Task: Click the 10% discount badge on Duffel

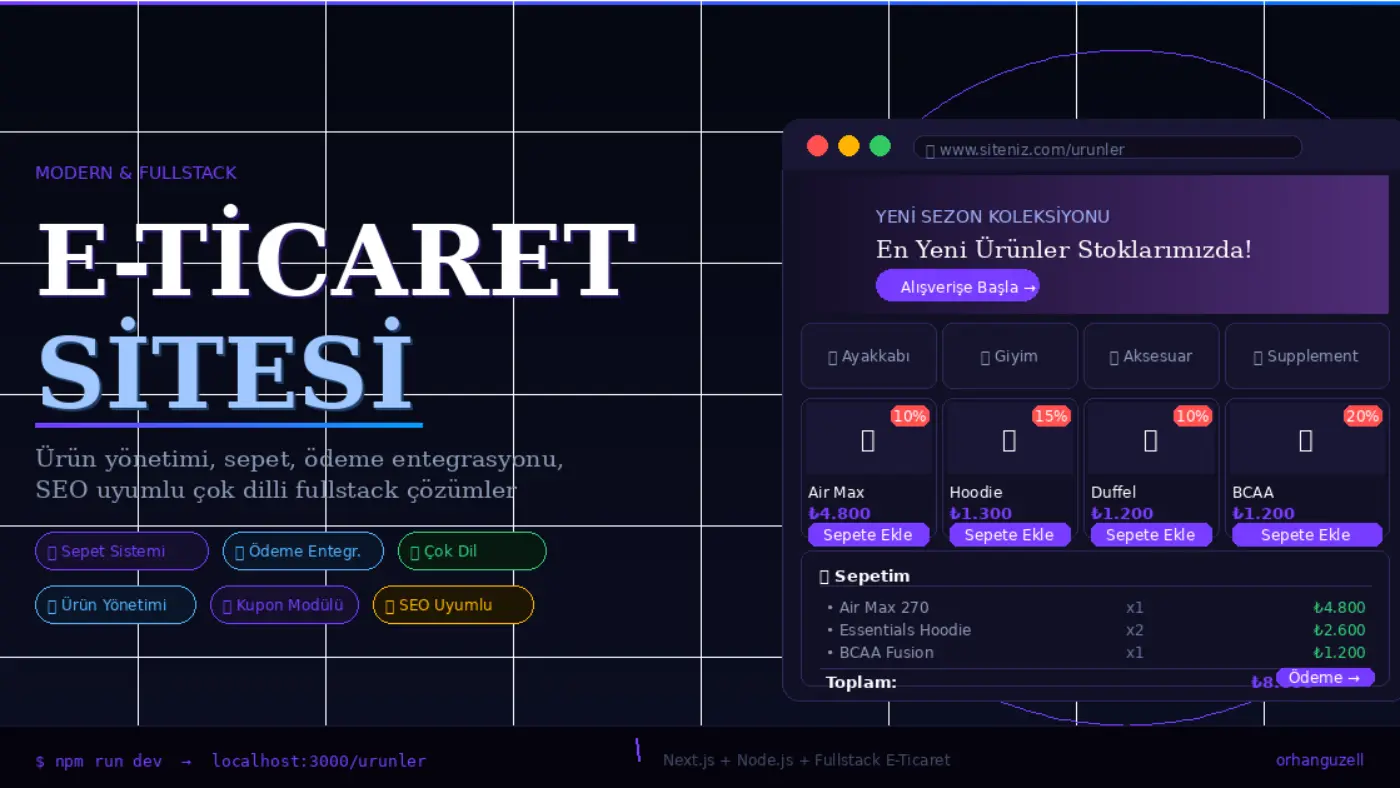Action: click(x=1192, y=416)
